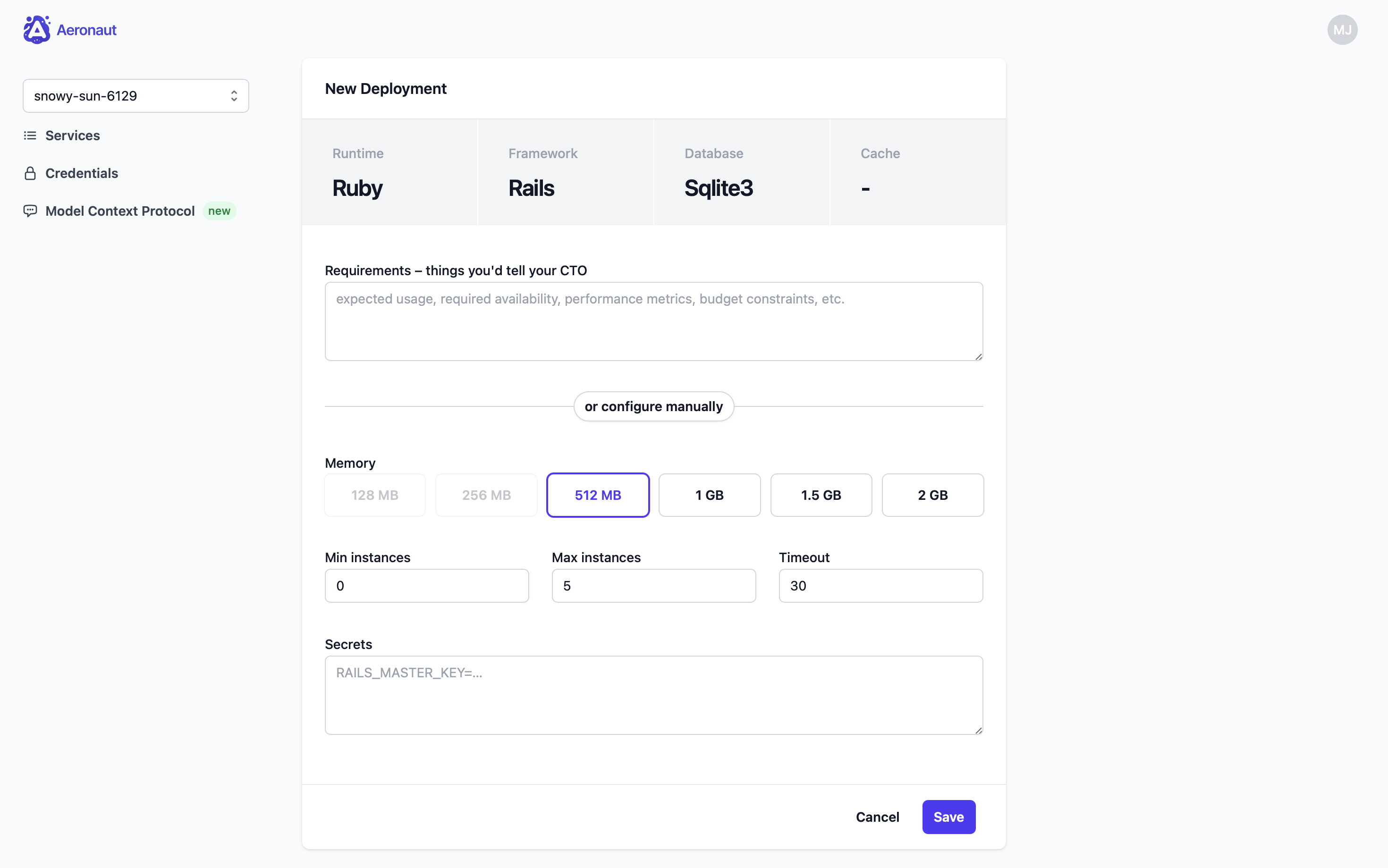Cancel the new deployment
The height and width of the screenshot is (868, 1388).
click(x=877, y=817)
